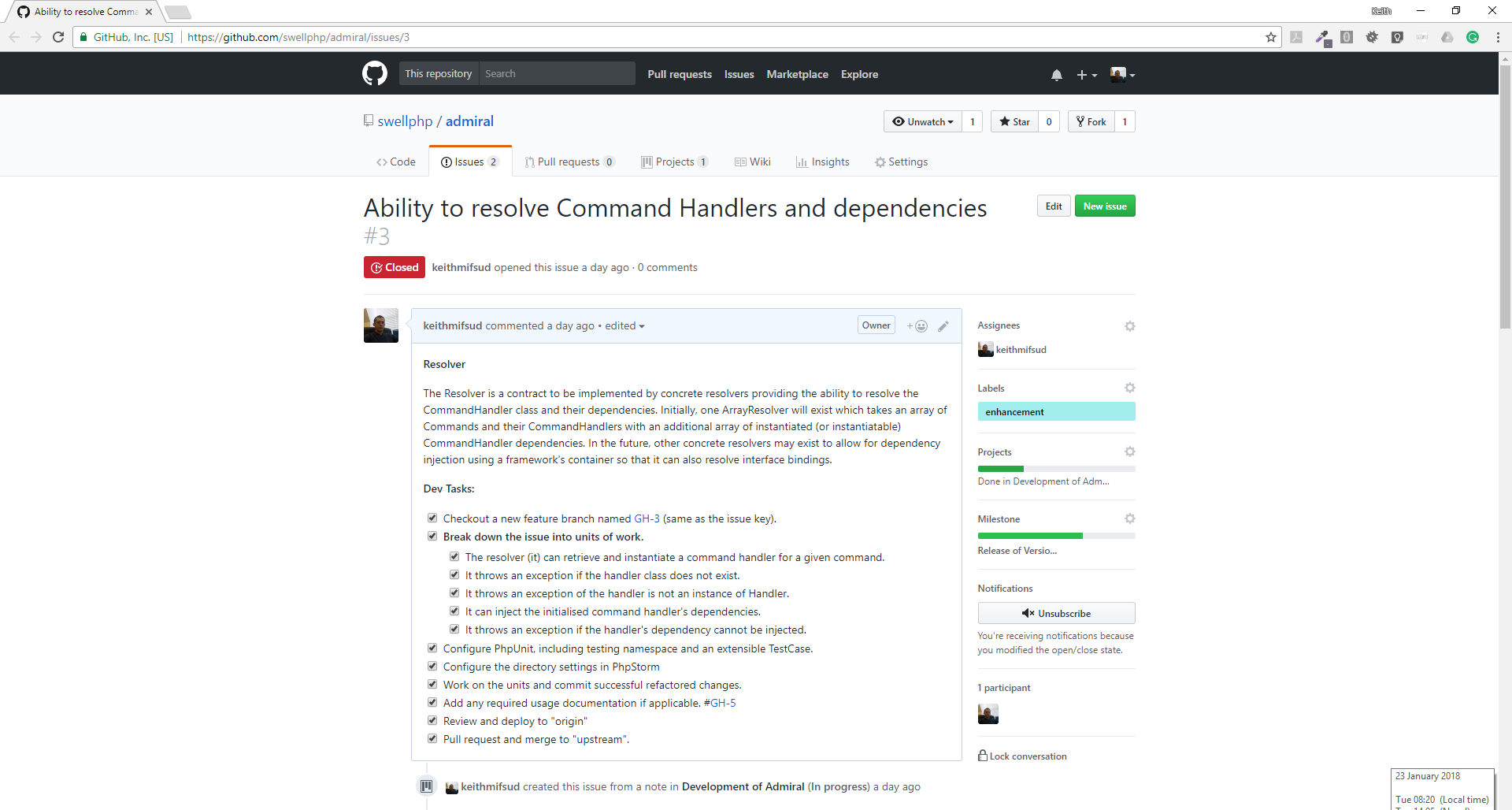Expand the Unwatch dropdown

pos(923,121)
